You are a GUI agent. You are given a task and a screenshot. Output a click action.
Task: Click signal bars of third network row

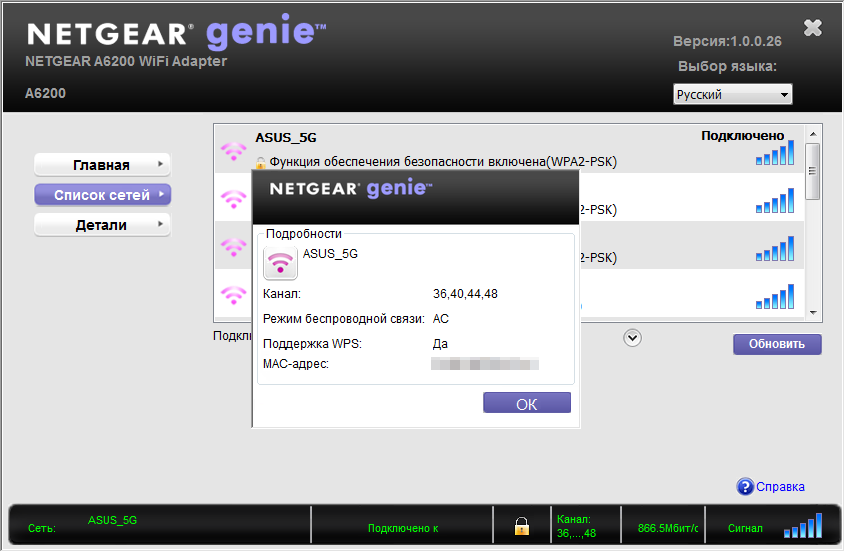coord(775,249)
